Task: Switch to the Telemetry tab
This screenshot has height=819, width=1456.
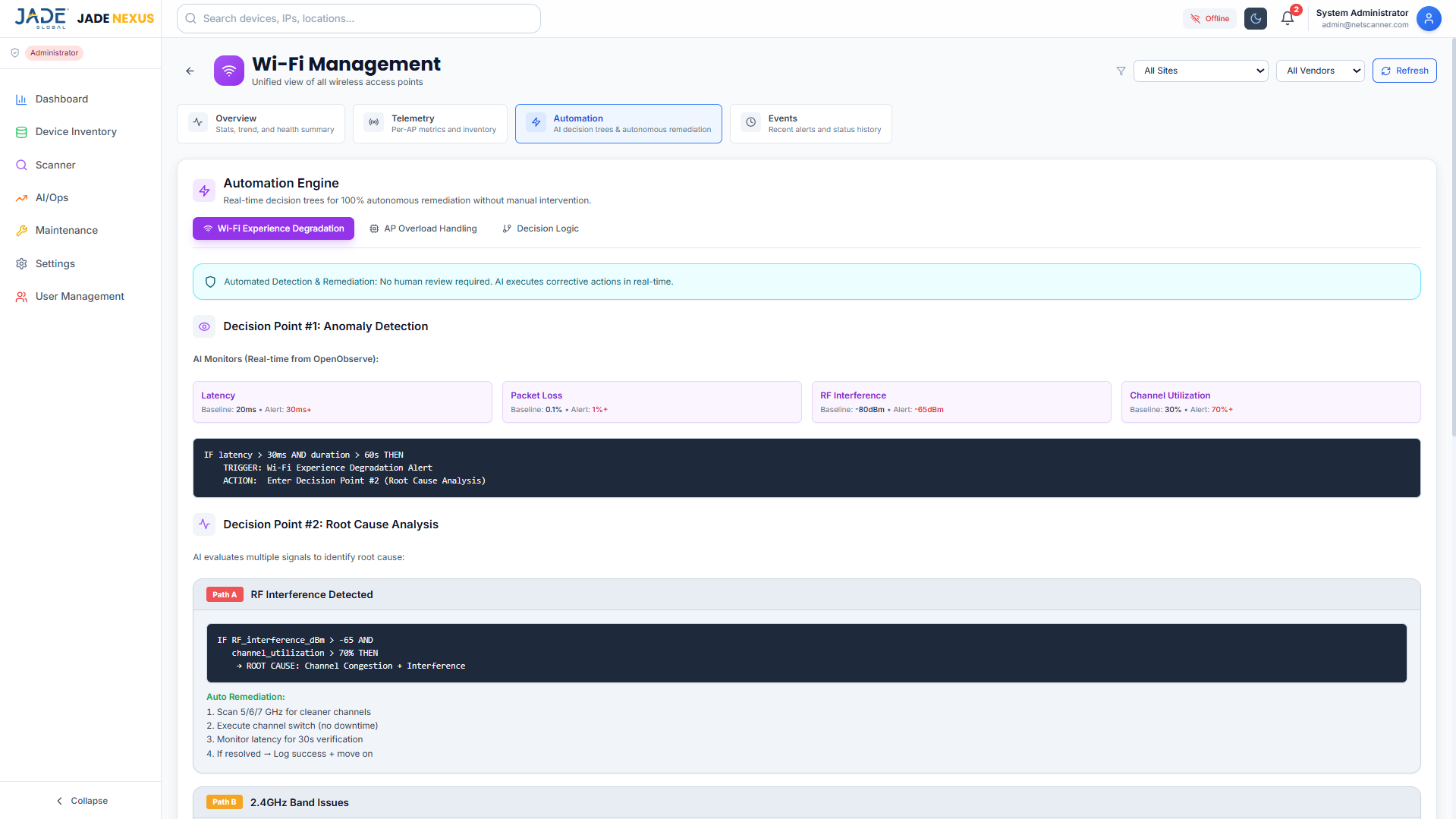Action: click(430, 124)
